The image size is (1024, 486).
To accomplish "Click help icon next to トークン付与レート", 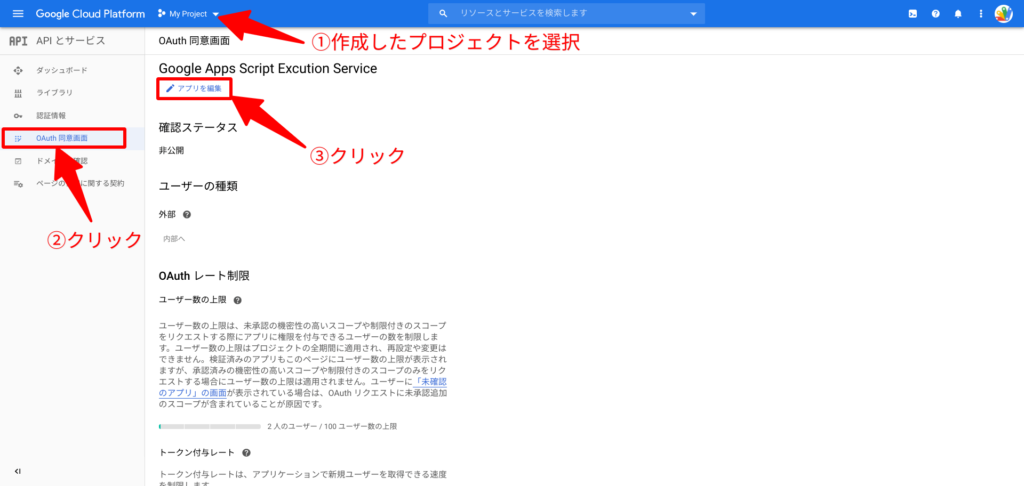I will coord(246,453).
